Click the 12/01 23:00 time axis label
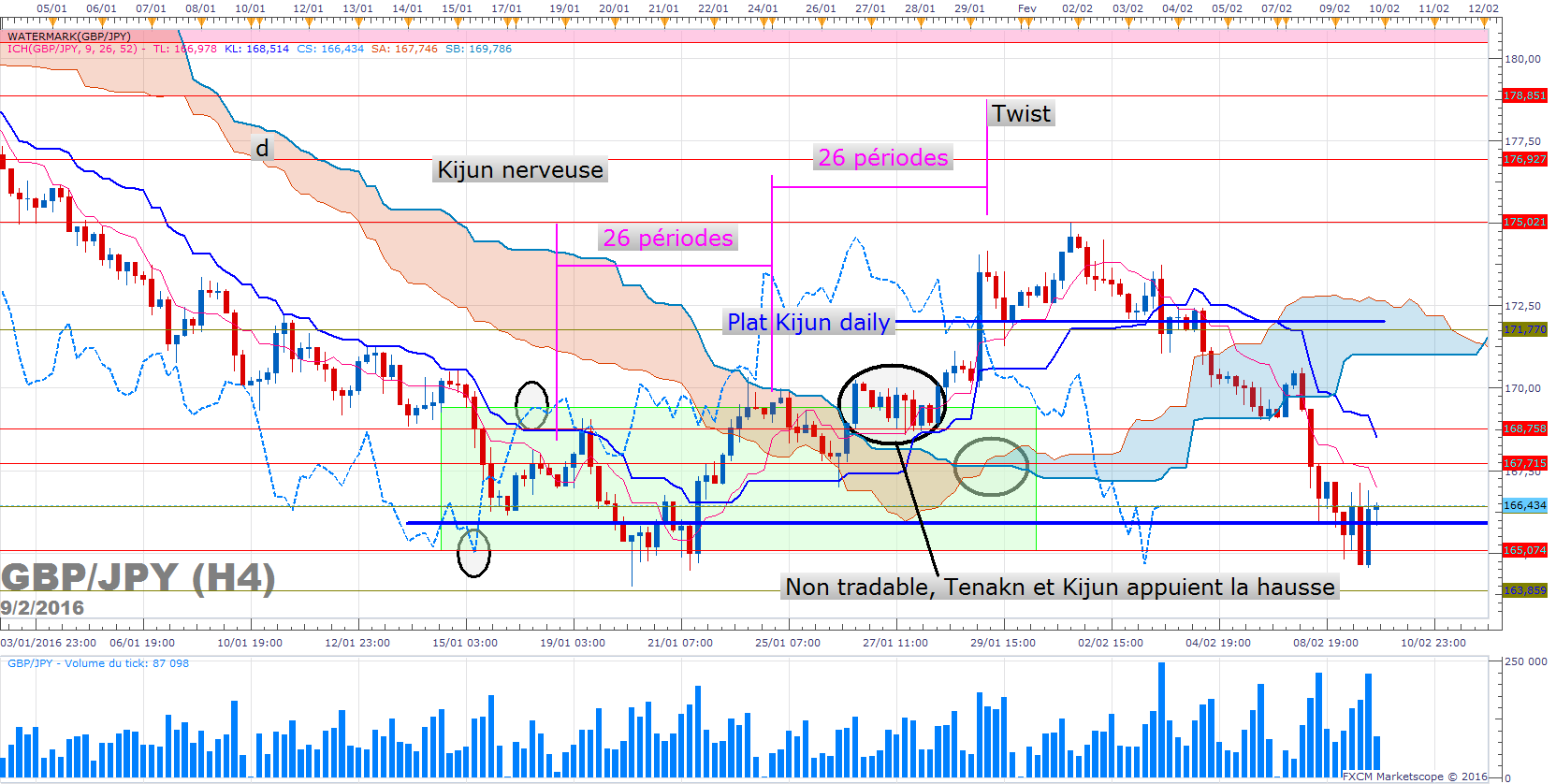This screenshot has width=1556, height=784. [357, 643]
